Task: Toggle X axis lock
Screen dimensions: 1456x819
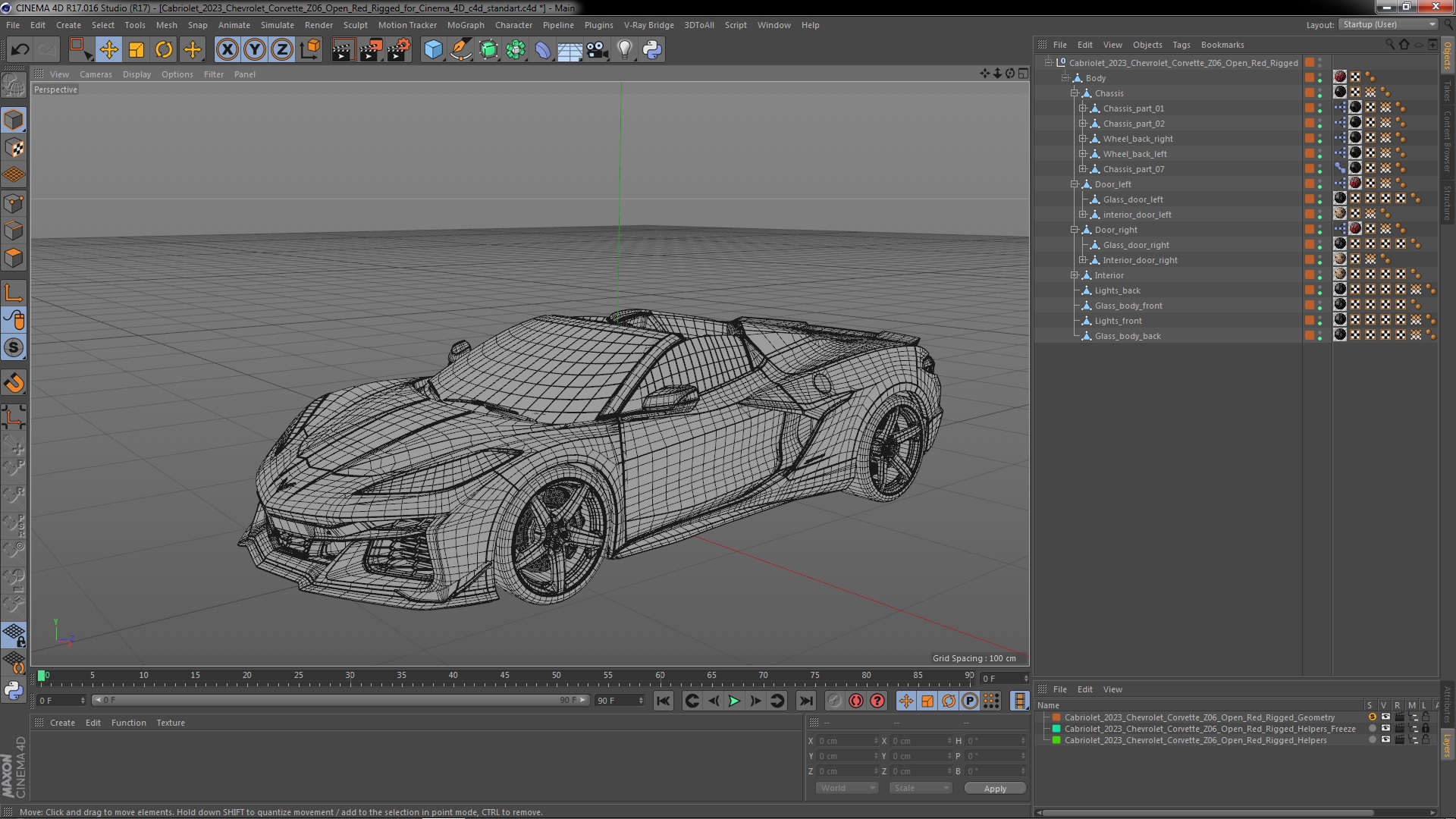Action: pyautogui.click(x=227, y=50)
